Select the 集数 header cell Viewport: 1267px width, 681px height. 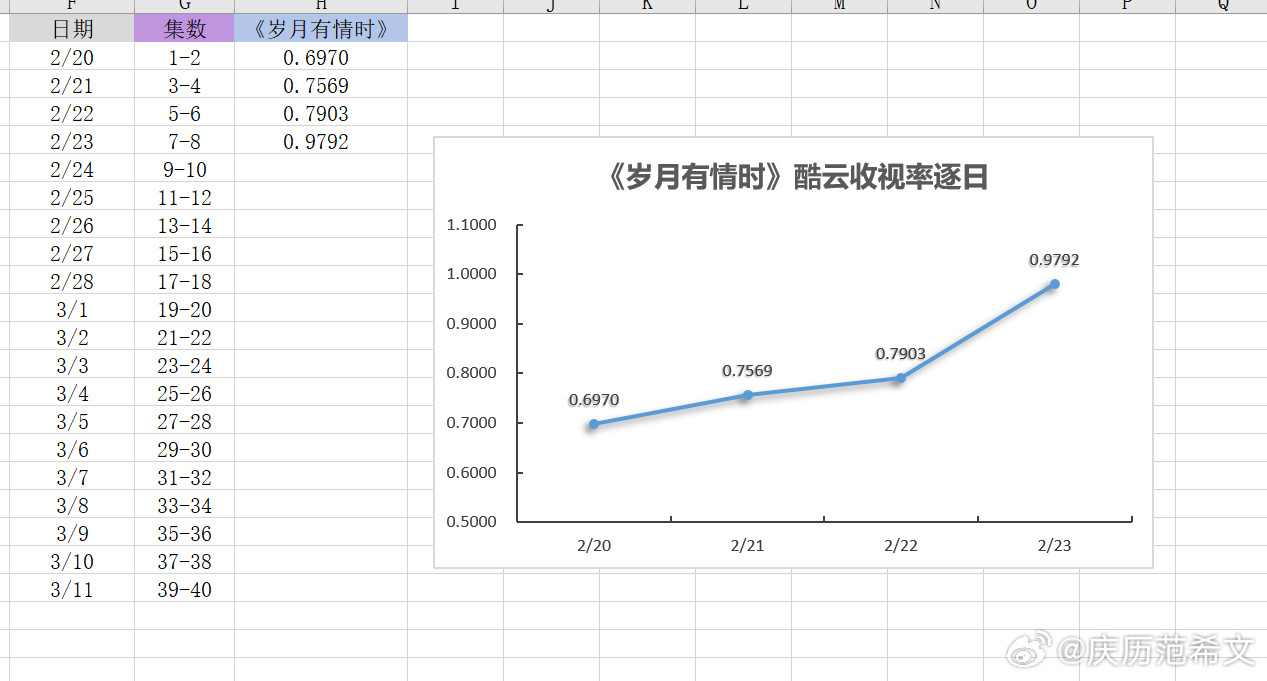[185, 29]
